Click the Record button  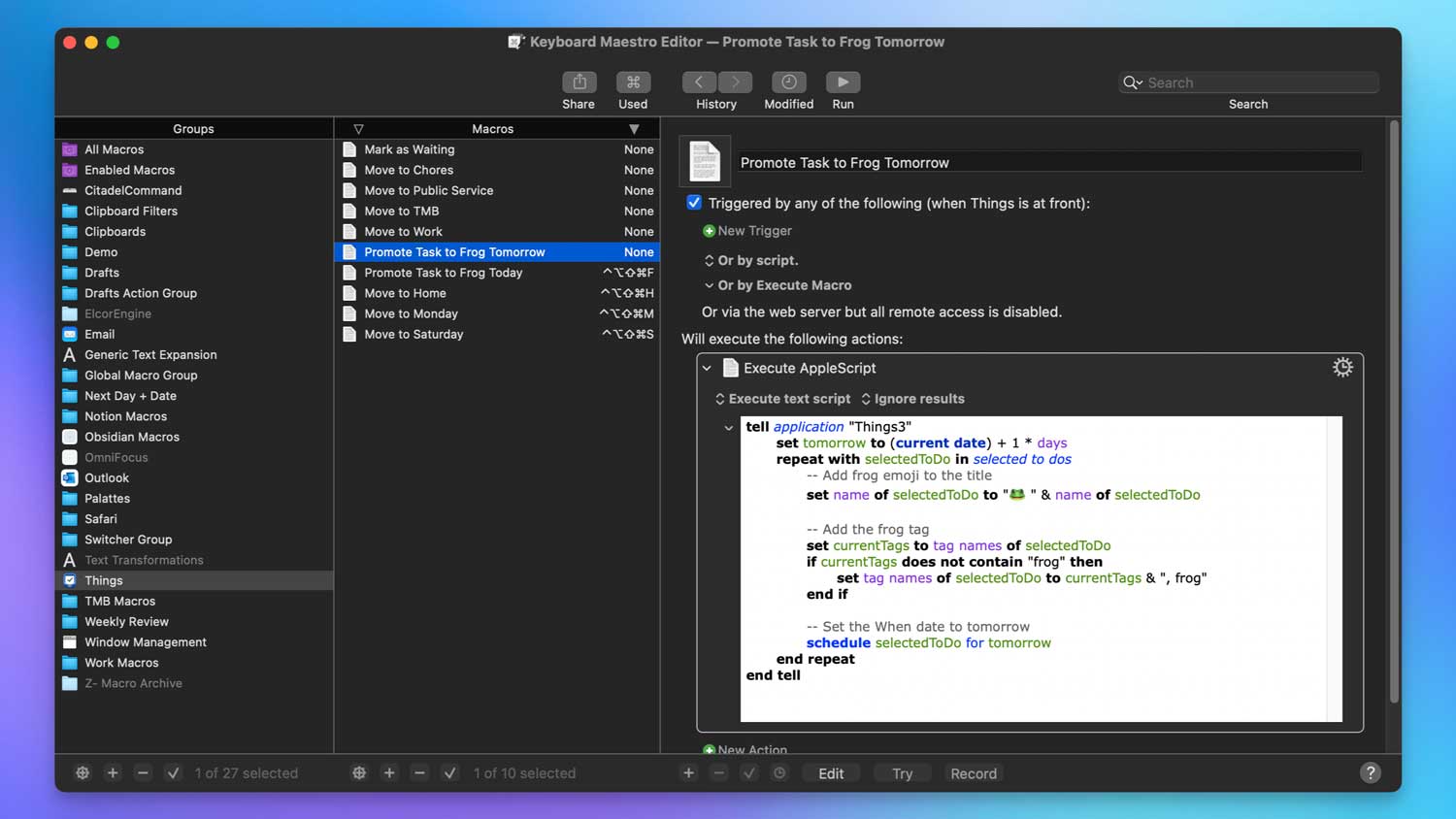pyautogui.click(x=974, y=773)
